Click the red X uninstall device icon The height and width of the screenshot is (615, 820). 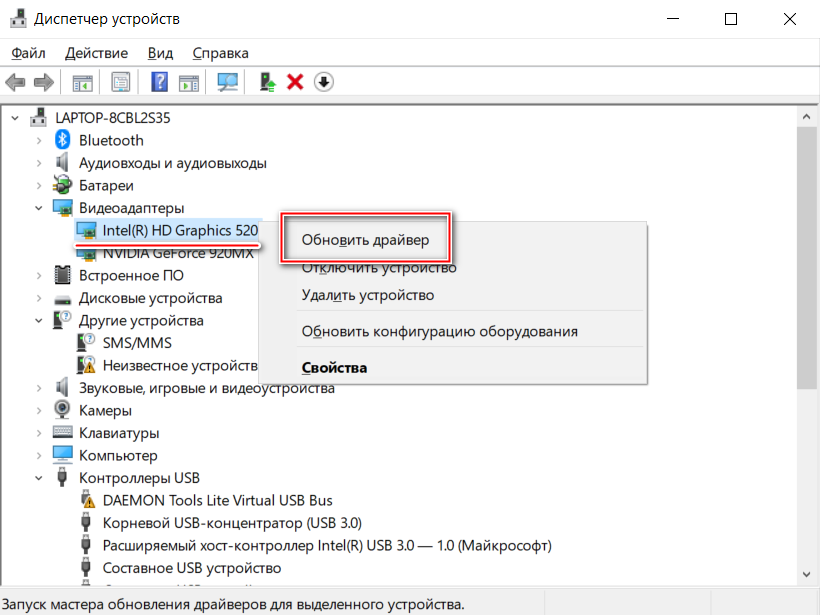point(295,82)
